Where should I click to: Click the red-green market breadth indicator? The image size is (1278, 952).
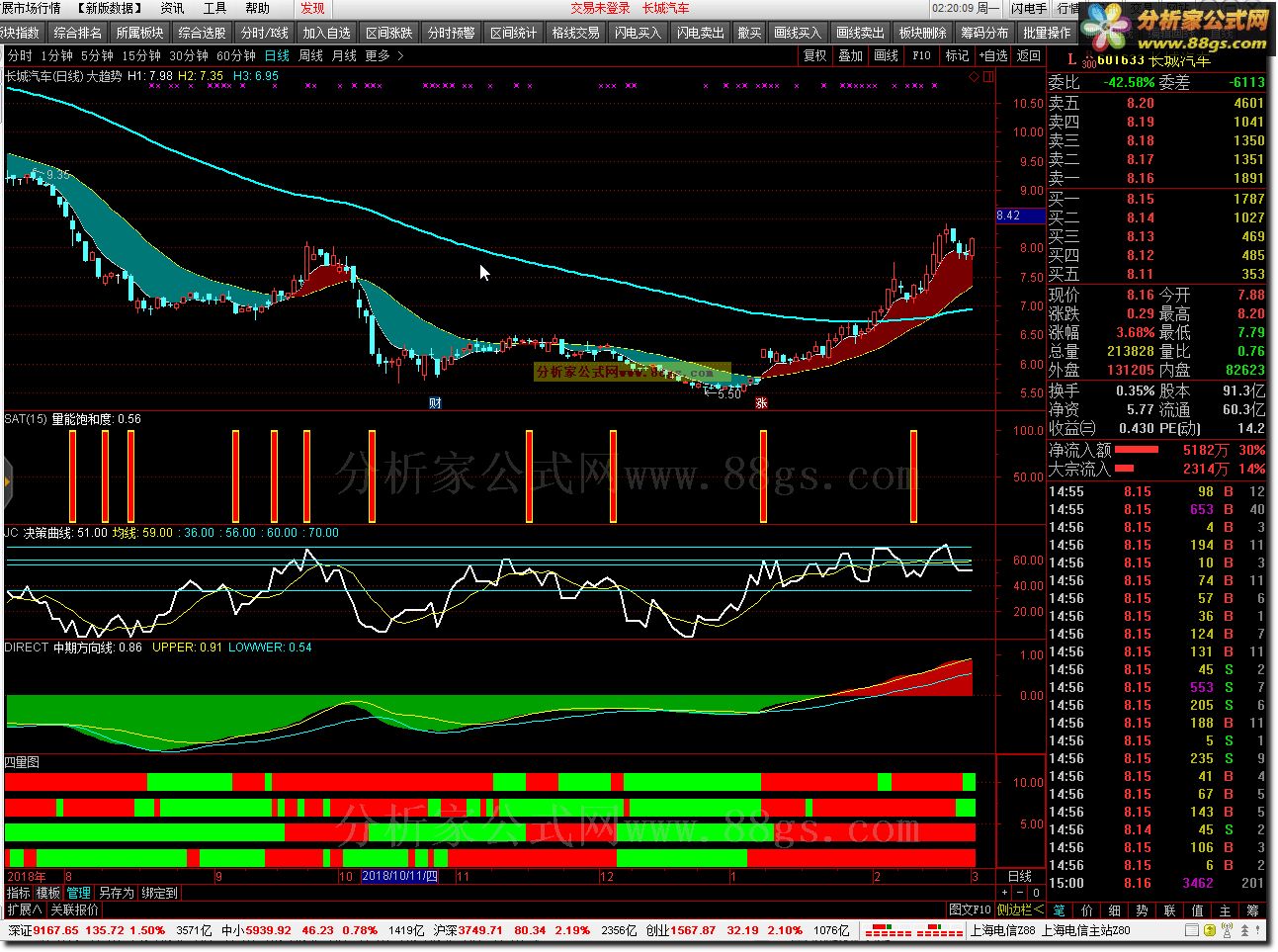[x=914, y=931]
